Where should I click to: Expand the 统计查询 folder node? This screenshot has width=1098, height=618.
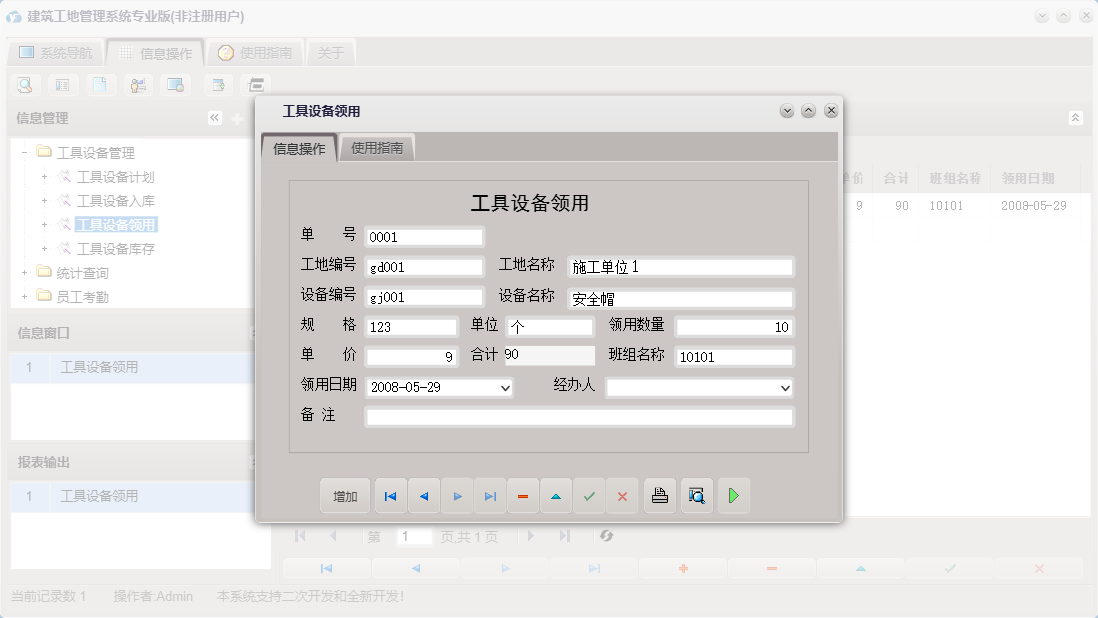point(23,271)
